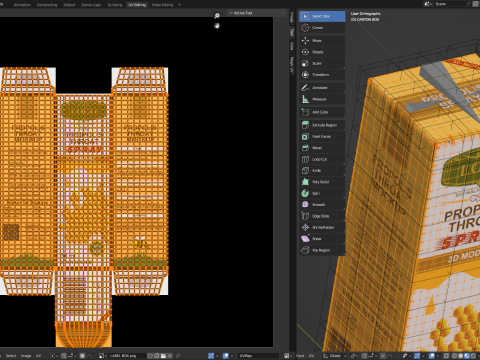Image resolution: width=480 pixels, height=360 pixels.
Task: Unlink the LABEL BOX.png image
Action: (170, 356)
